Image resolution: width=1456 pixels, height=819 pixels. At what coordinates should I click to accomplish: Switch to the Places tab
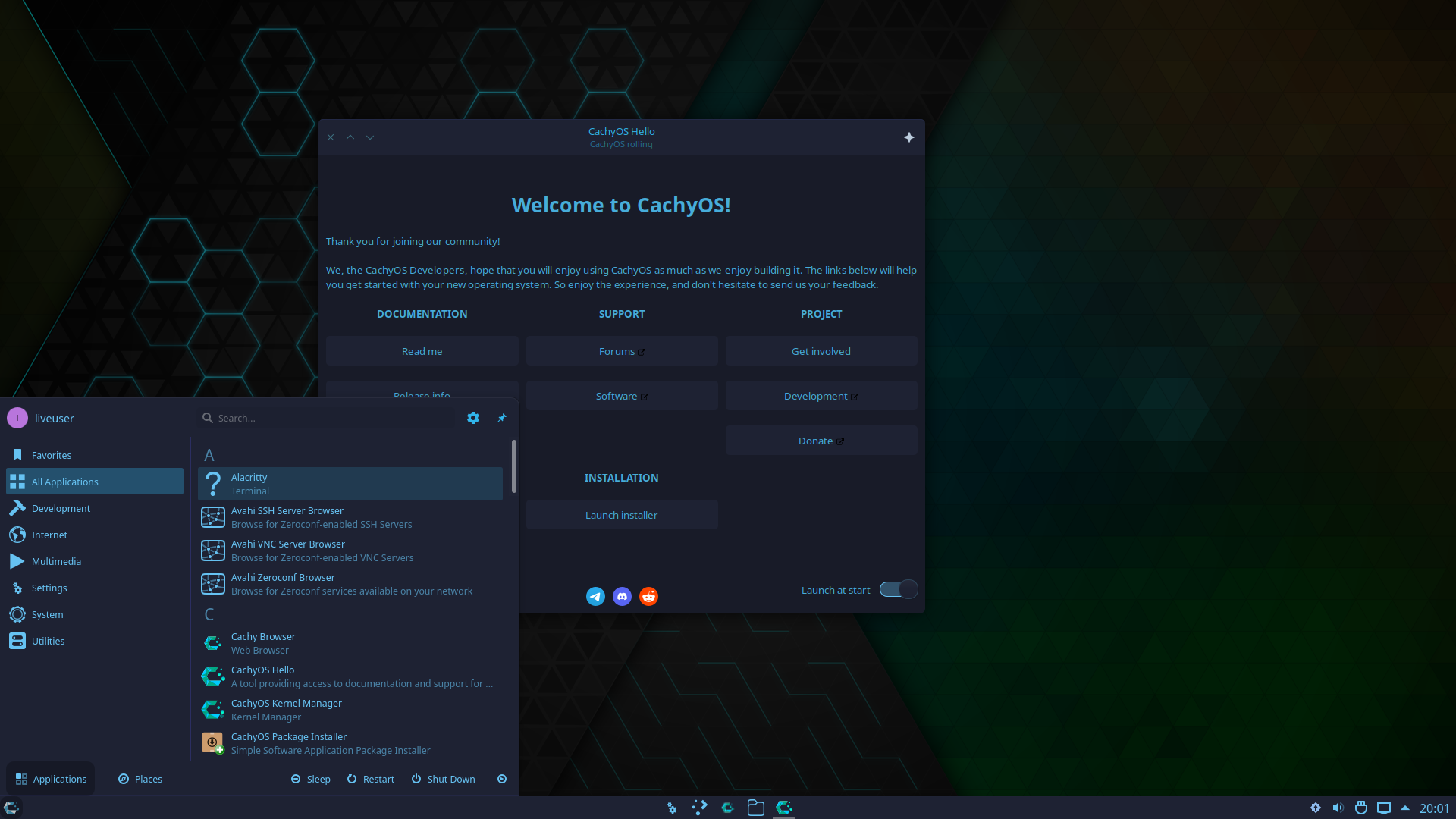pyautogui.click(x=140, y=779)
